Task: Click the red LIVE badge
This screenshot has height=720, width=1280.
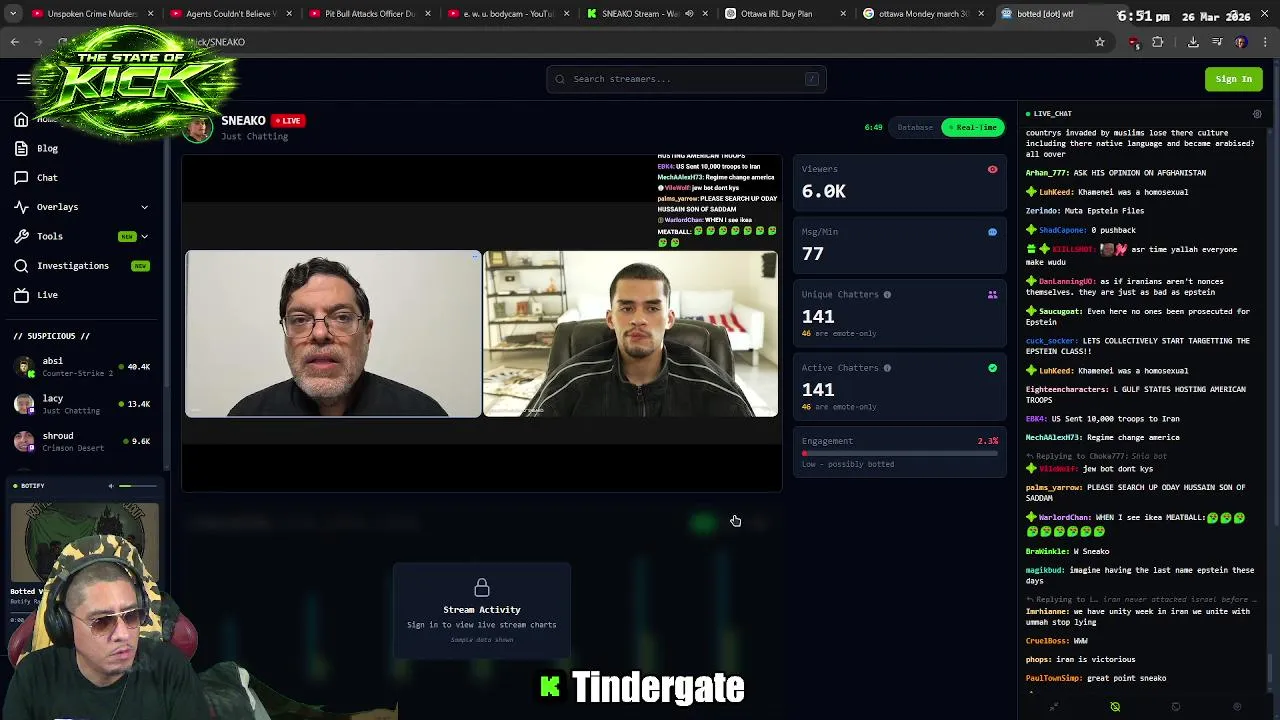Action: tap(288, 120)
